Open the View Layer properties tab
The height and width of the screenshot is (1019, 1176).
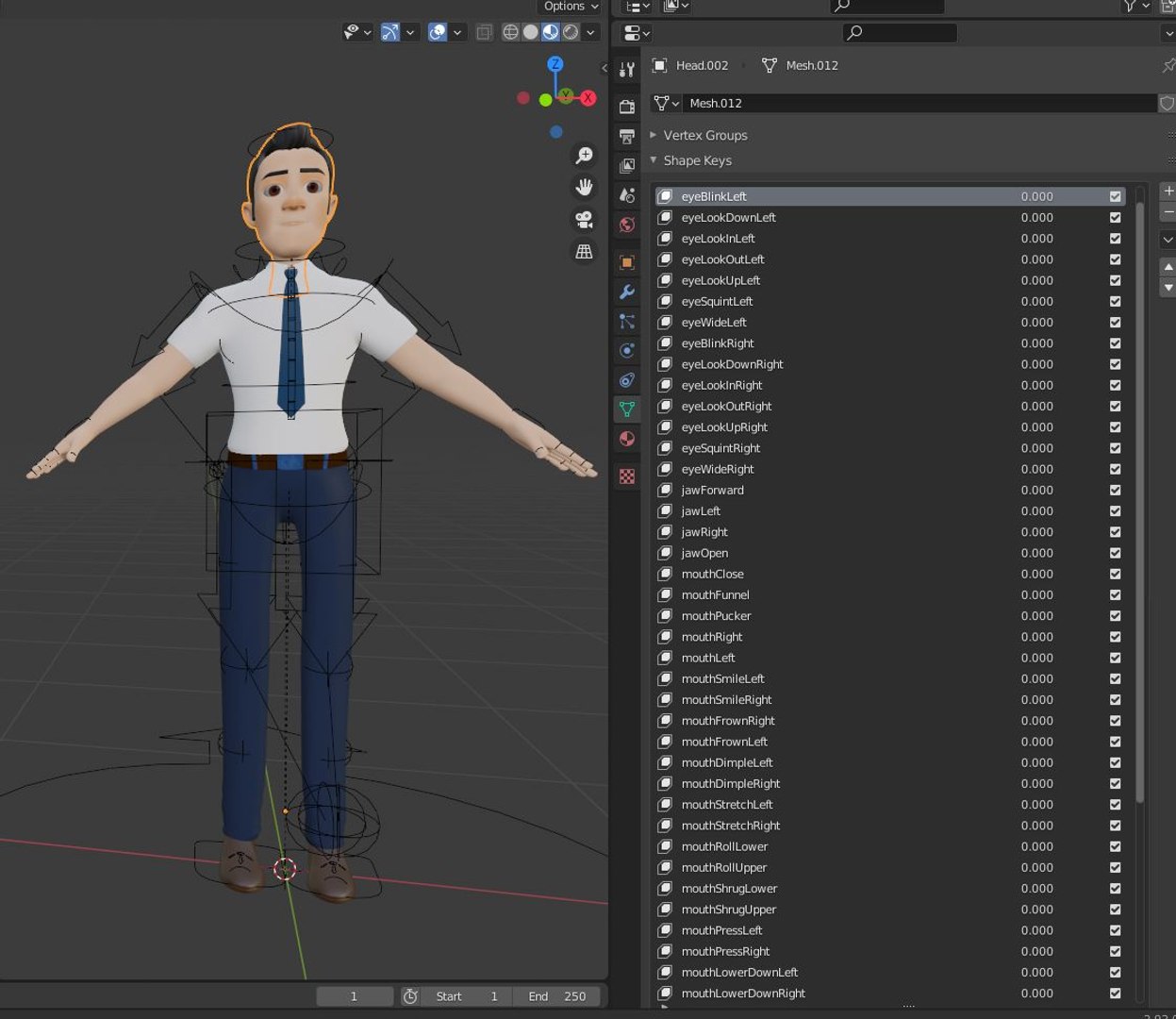click(627, 165)
